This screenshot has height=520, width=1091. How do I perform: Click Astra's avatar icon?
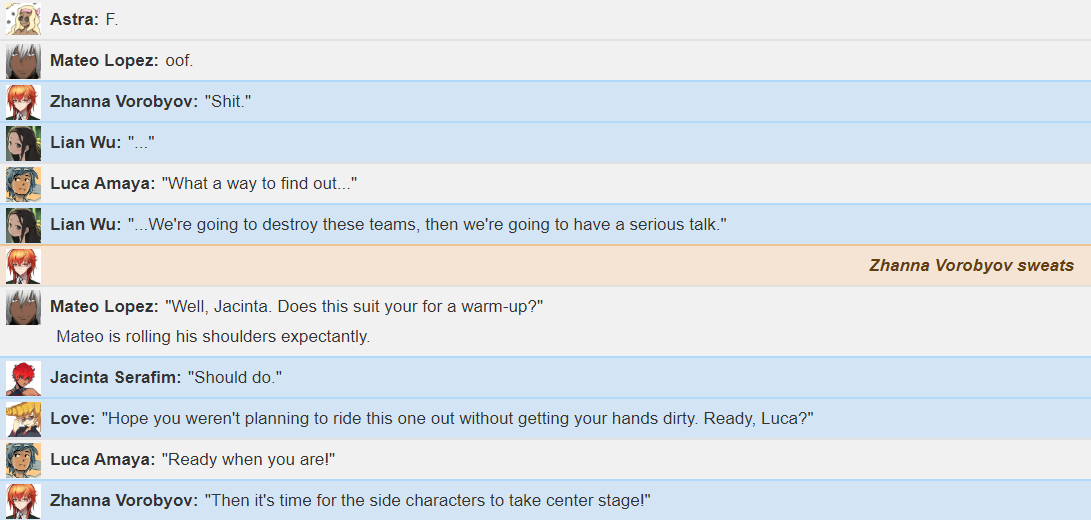pos(24,19)
